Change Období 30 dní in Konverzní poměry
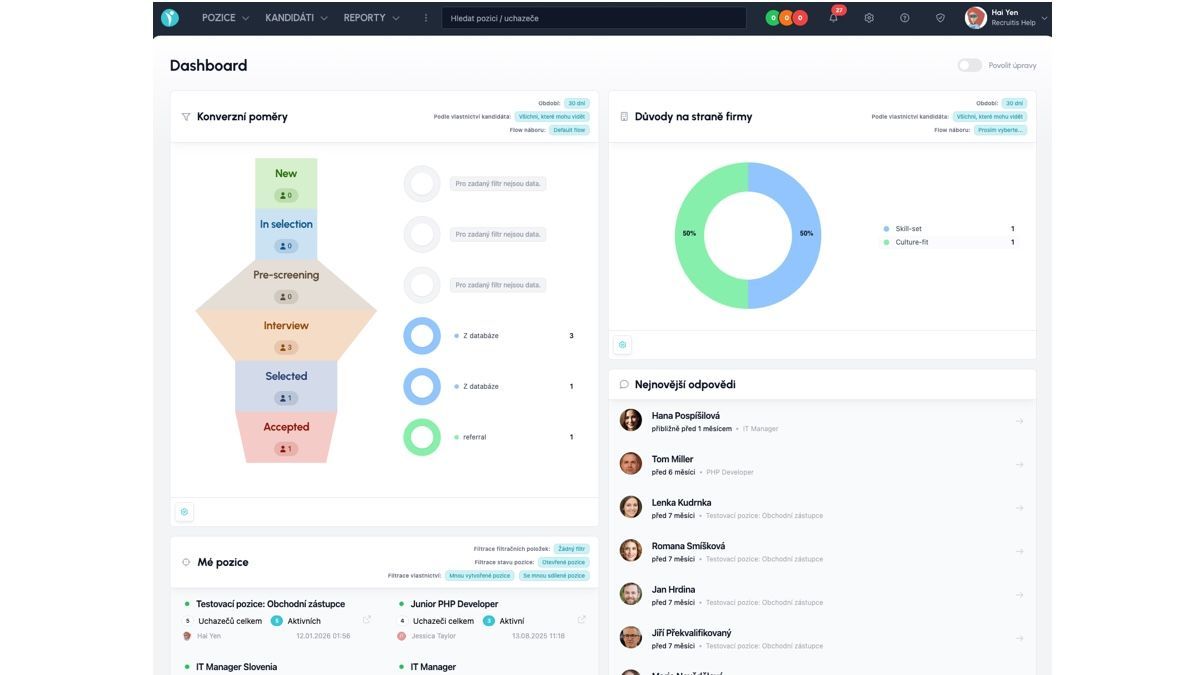1200x675 pixels. coord(577,103)
